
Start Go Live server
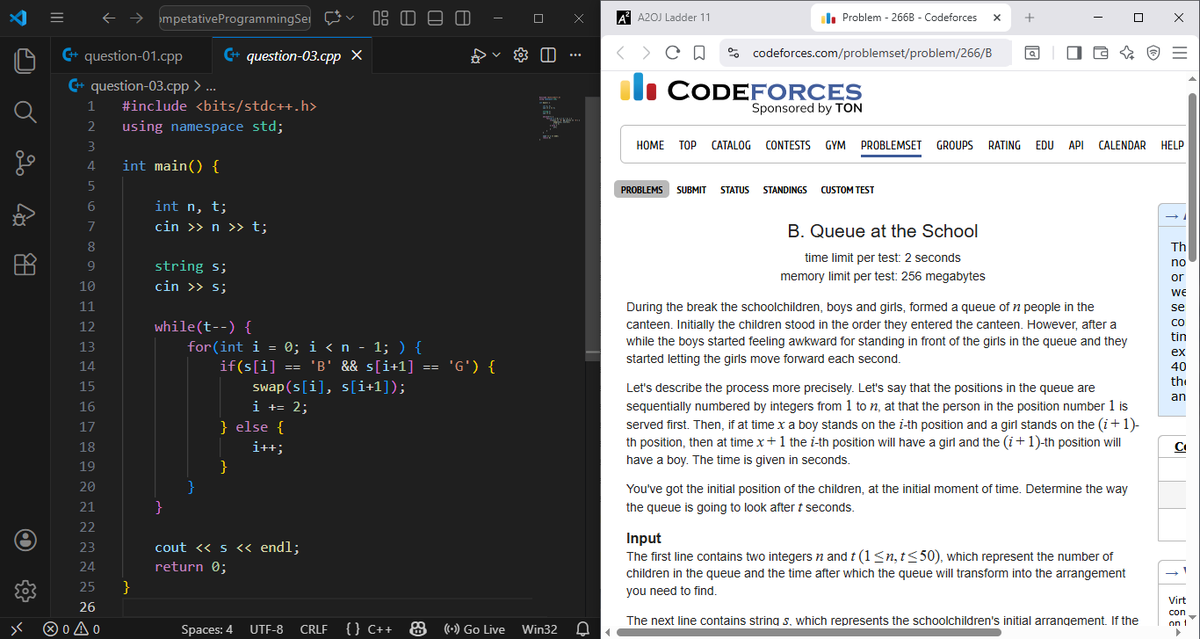coord(473,629)
